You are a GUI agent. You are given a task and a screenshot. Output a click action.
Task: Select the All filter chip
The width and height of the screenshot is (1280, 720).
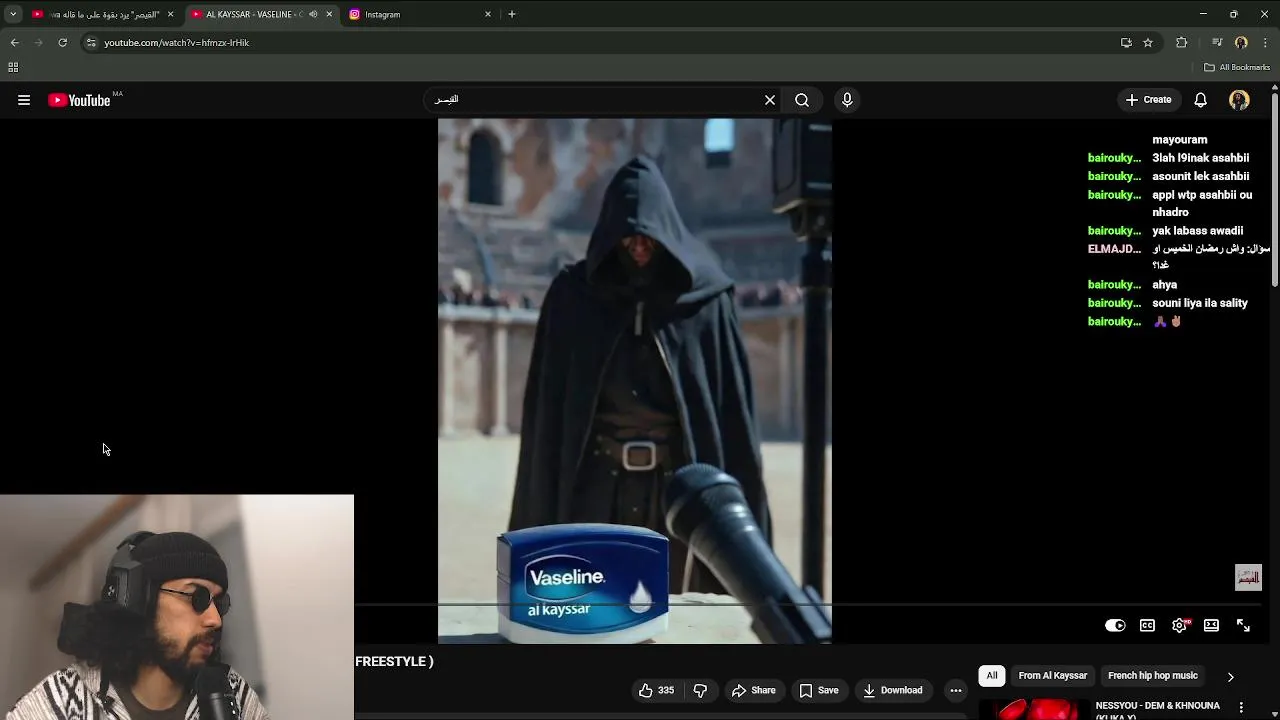pos(992,676)
